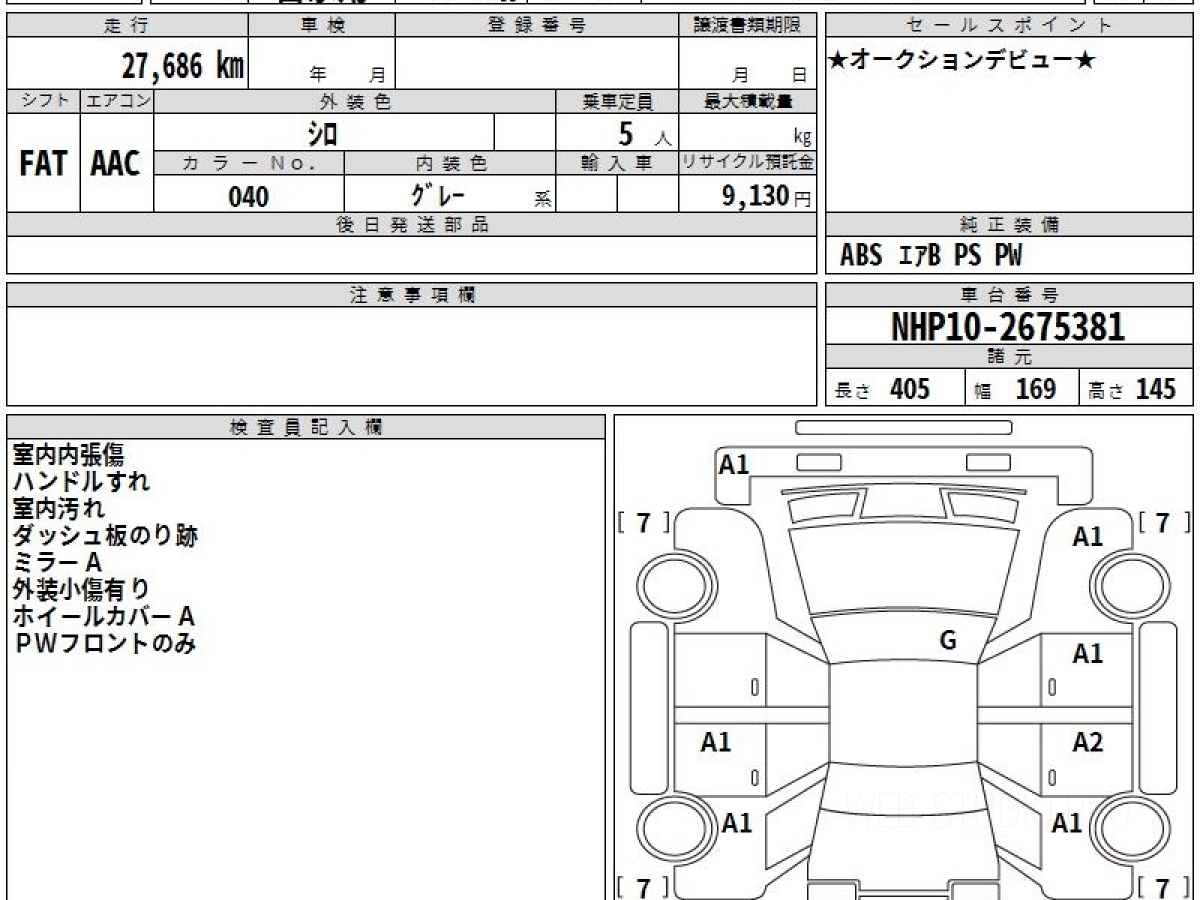The height and width of the screenshot is (900, 1200).
Task: Click the 注意事項欄 header bar
Action: tap(411, 295)
